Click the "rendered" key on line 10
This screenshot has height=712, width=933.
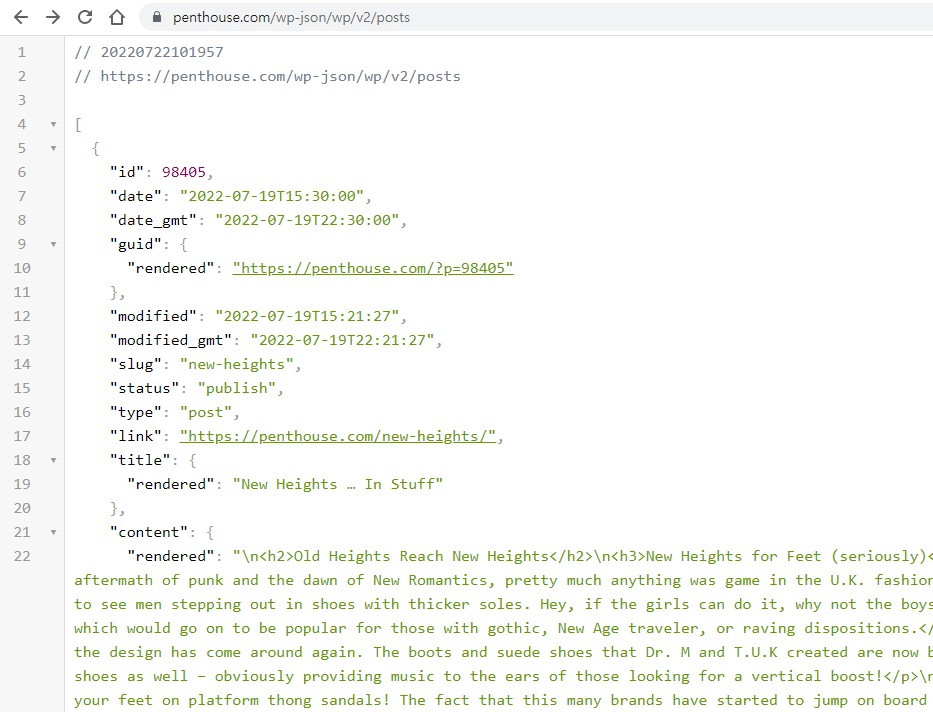(170, 268)
